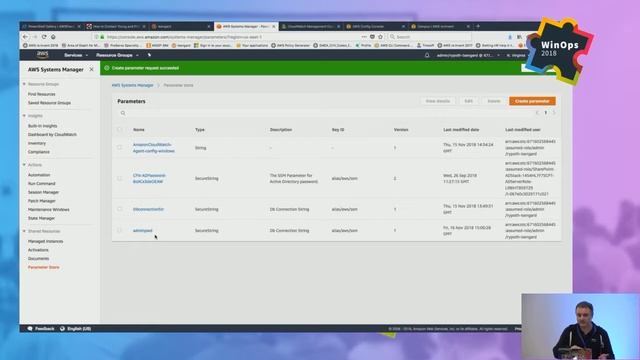
Task: Close the AWS Systems Manager side panel
Action: [x=91, y=69]
